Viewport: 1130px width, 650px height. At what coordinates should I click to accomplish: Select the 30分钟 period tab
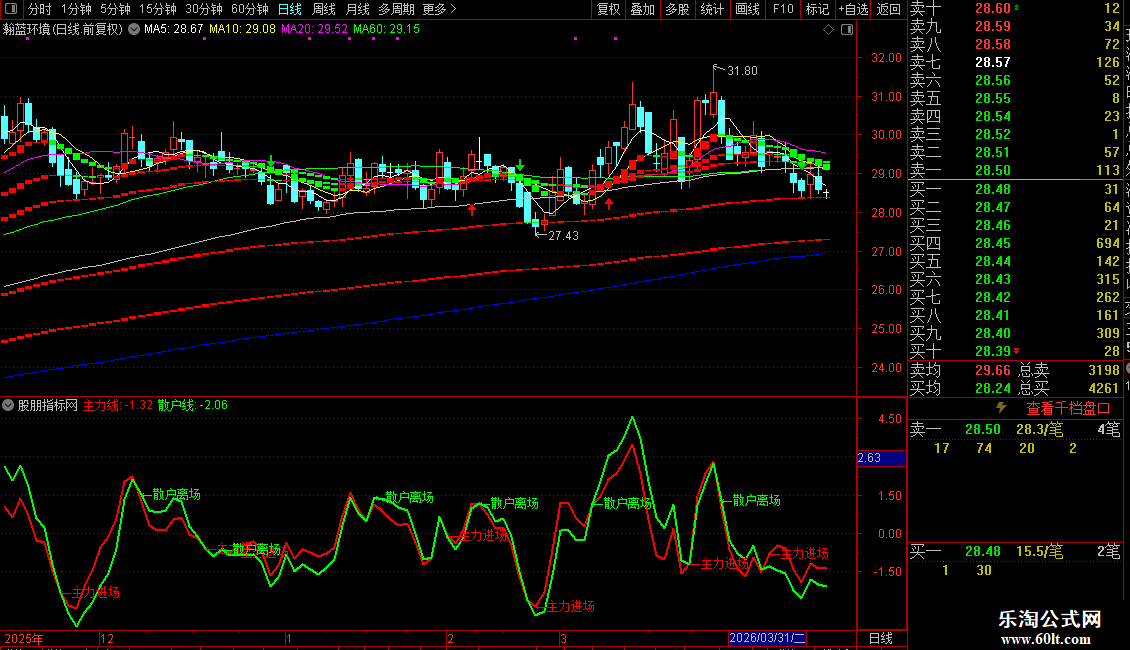pyautogui.click(x=204, y=9)
